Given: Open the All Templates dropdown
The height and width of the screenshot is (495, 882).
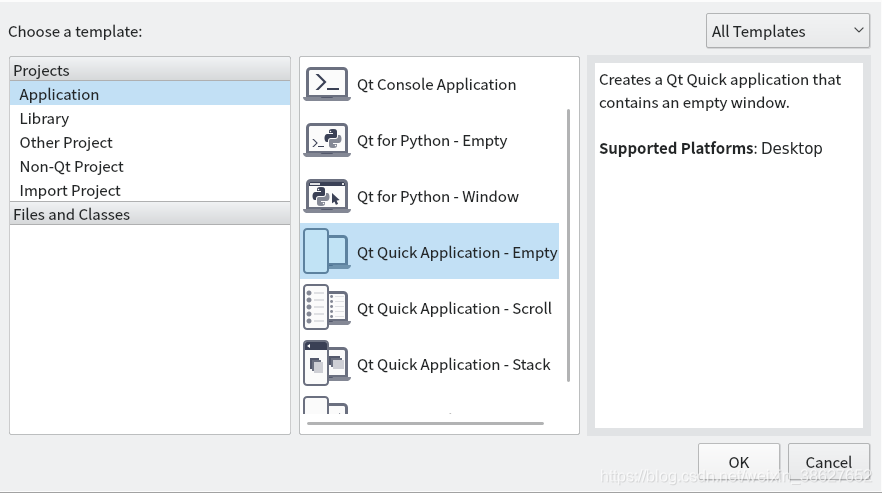Looking at the screenshot, I should pyautogui.click(x=788, y=31).
